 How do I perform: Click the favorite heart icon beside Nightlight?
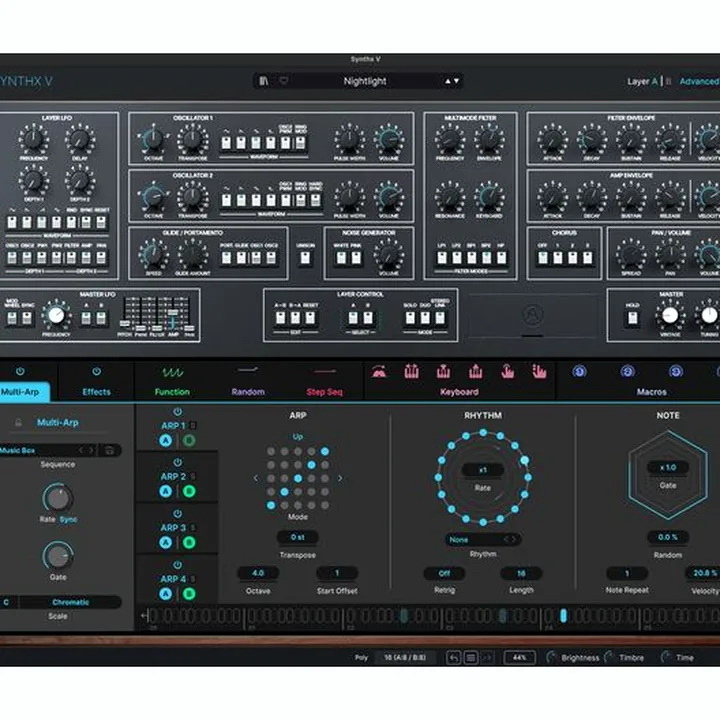point(284,81)
